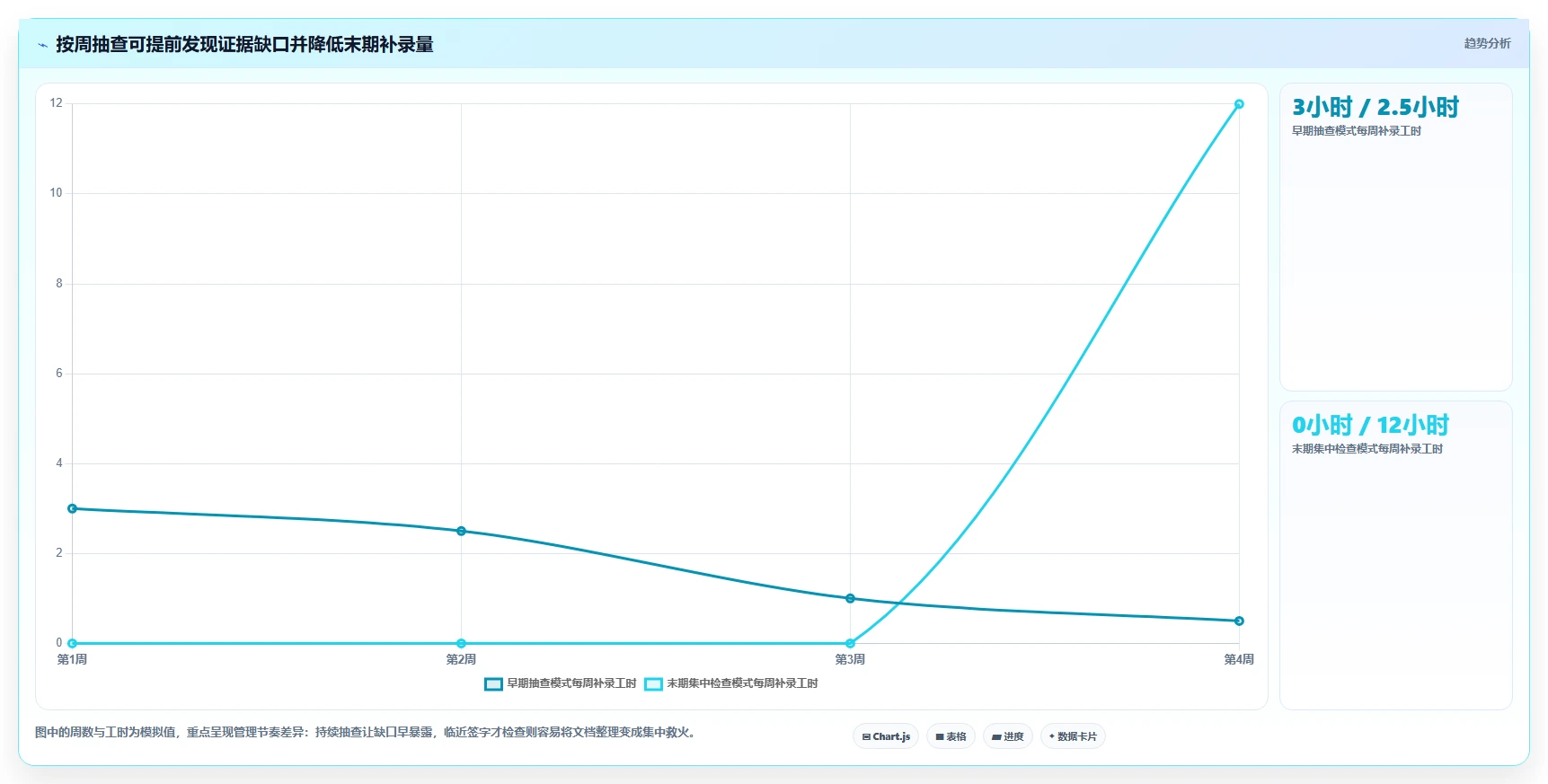This screenshot has height=784, width=1548.
Task: Click the y-axis tick label 2
Action: tap(59, 553)
